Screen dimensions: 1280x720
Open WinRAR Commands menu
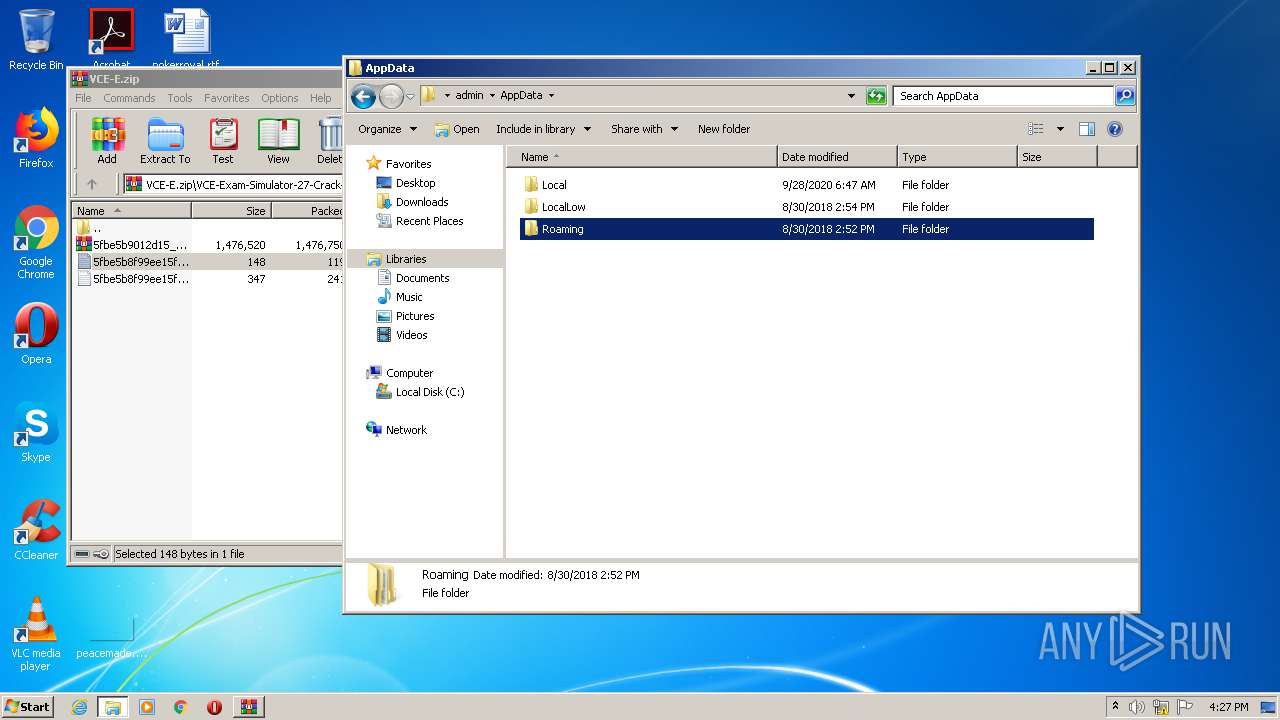pyautogui.click(x=129, y=98)
